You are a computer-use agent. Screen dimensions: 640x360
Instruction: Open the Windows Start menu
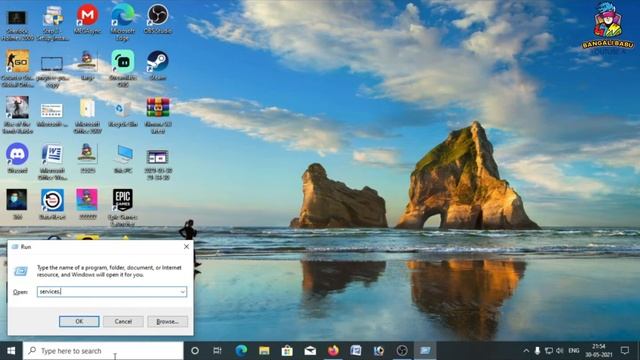point(11,351)
